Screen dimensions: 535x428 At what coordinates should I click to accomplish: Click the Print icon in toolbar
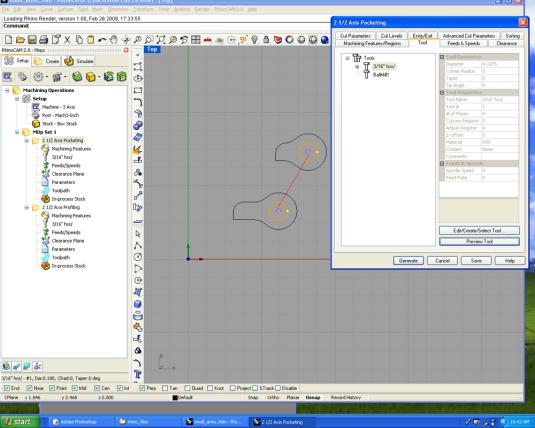43,40
